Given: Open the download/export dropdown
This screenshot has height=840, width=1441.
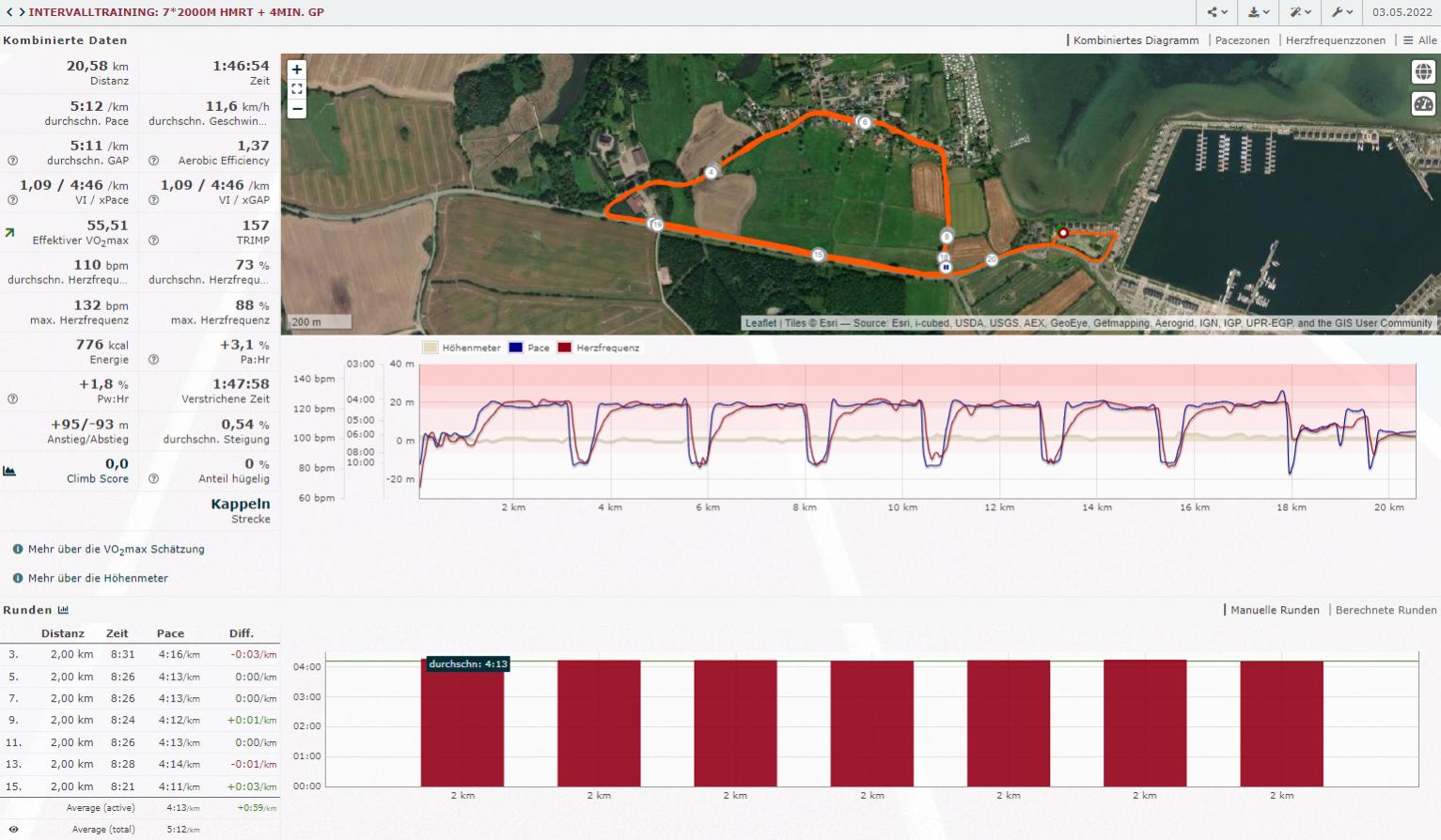Looking at the screenshot, I should click(1259, 12).
